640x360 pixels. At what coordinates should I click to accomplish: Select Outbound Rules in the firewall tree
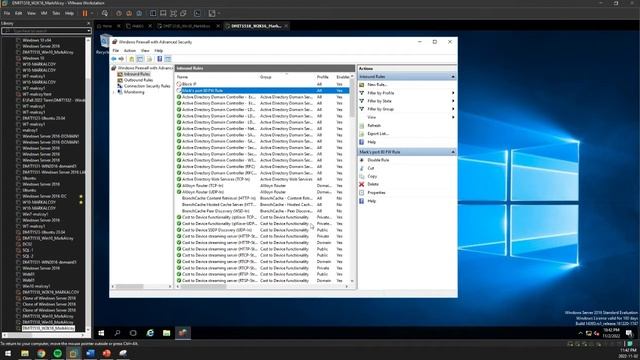click(138, 80)
